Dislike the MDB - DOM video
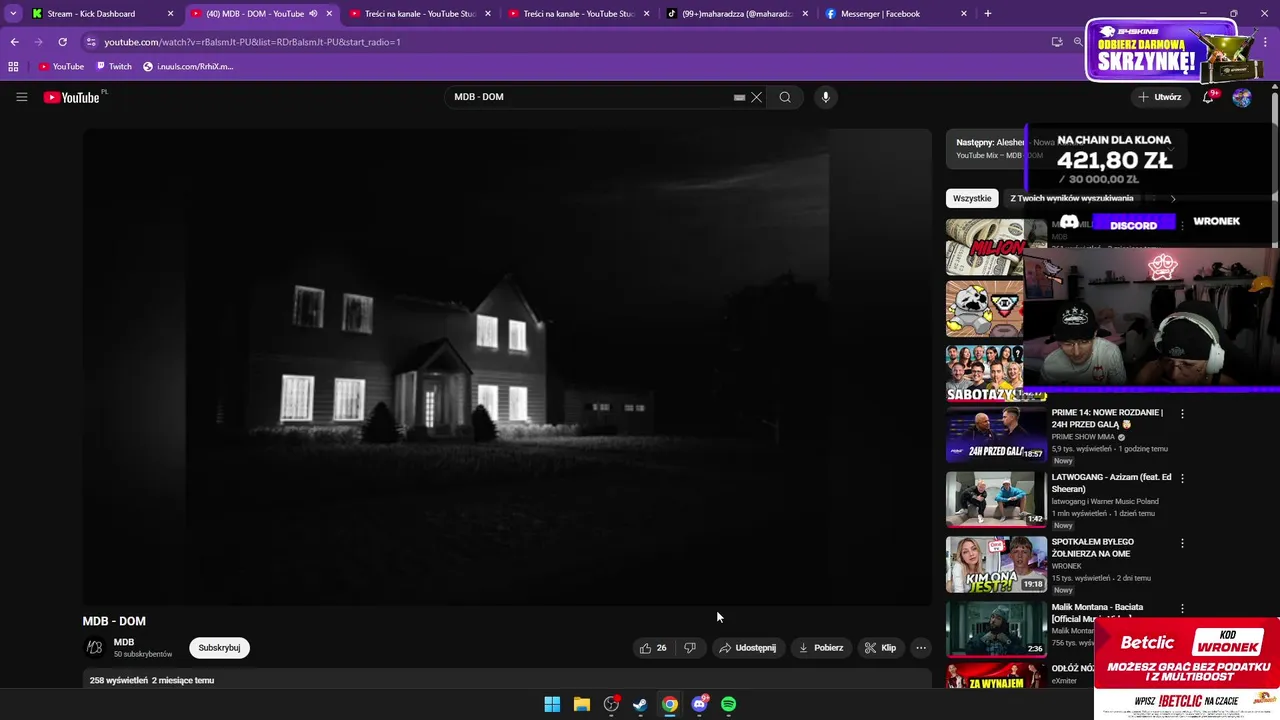 (690, 648)
